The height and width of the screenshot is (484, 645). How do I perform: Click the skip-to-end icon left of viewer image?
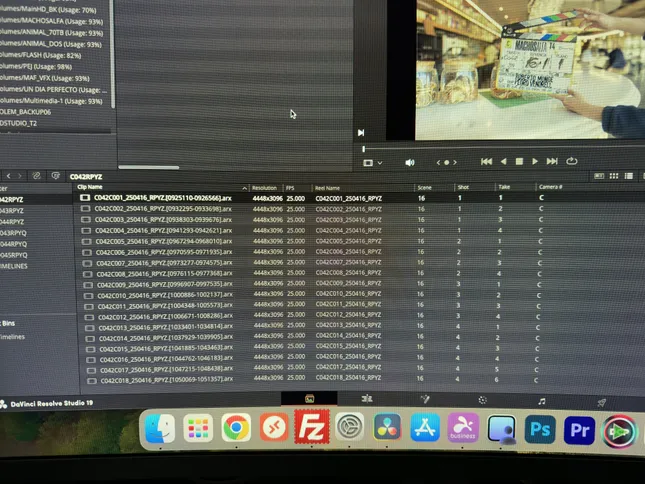[361, 132]
